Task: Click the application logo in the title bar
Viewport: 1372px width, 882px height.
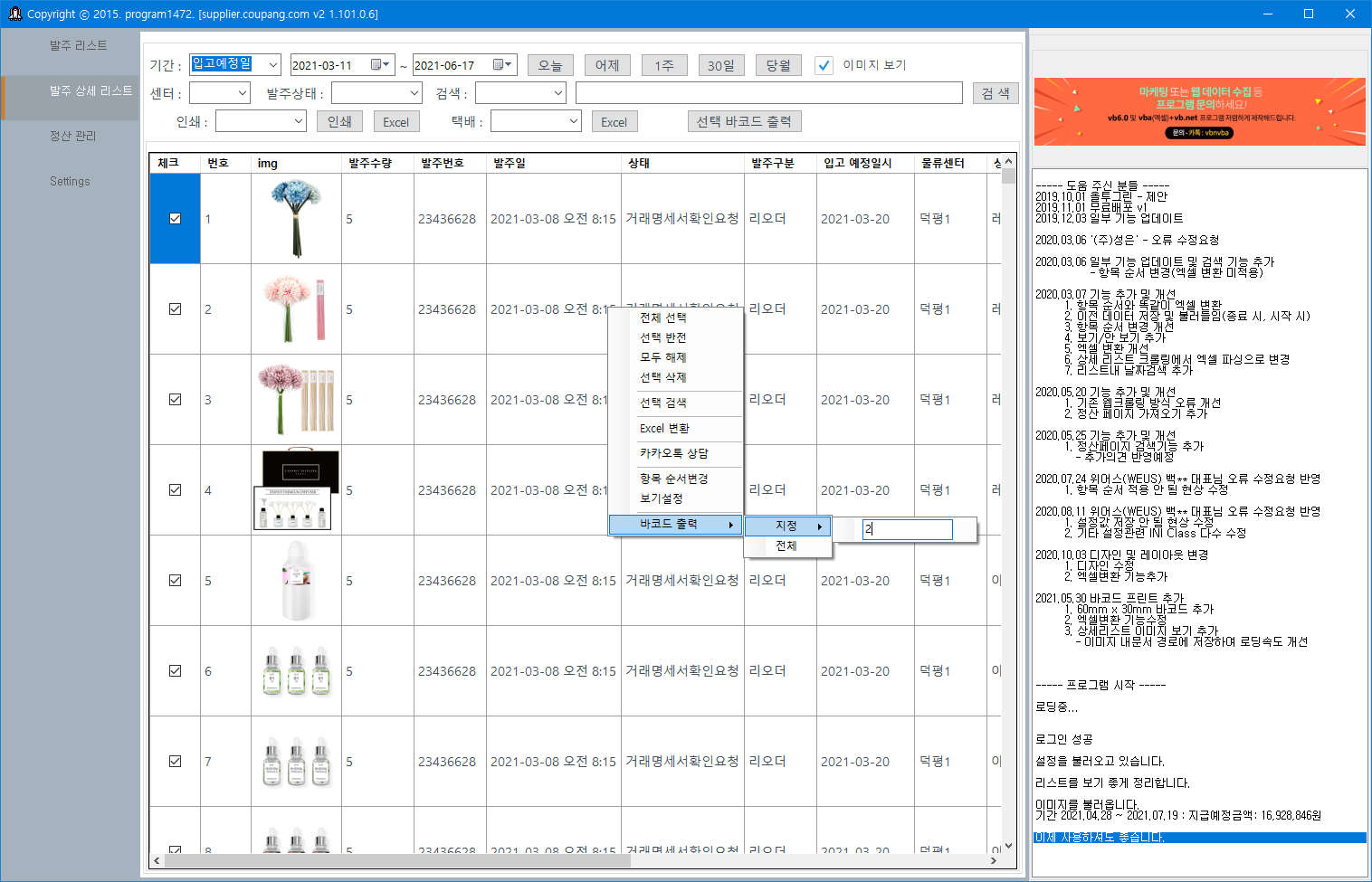Action: 14,14
